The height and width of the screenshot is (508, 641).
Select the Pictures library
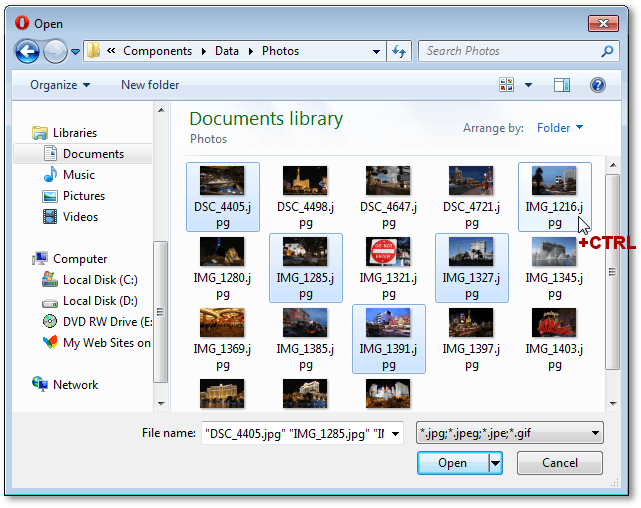(x=74, y=196)
